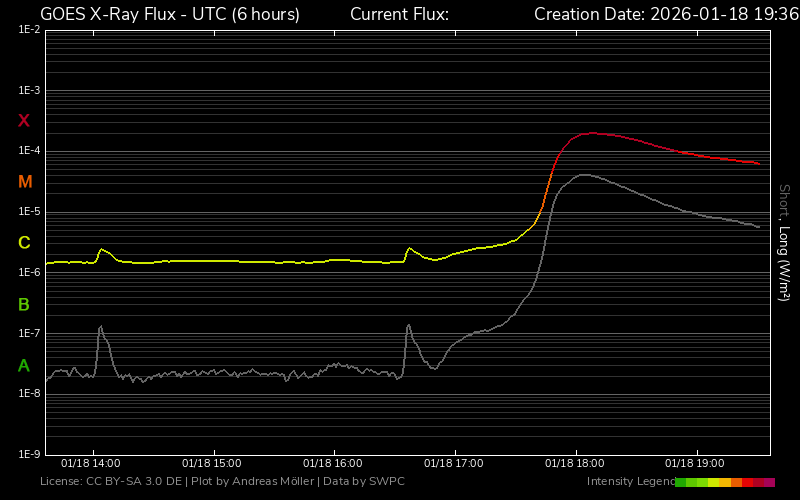This screenshot has width=800, height=500.
Task: Click the green end of the intensity legend
Action: tap(682, 482)
